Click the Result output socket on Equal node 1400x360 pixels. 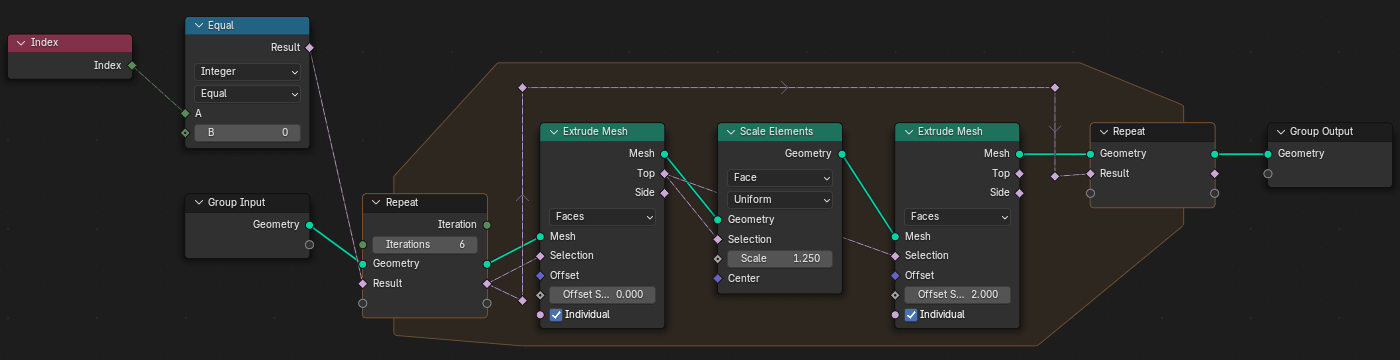[x=309, y=47]
